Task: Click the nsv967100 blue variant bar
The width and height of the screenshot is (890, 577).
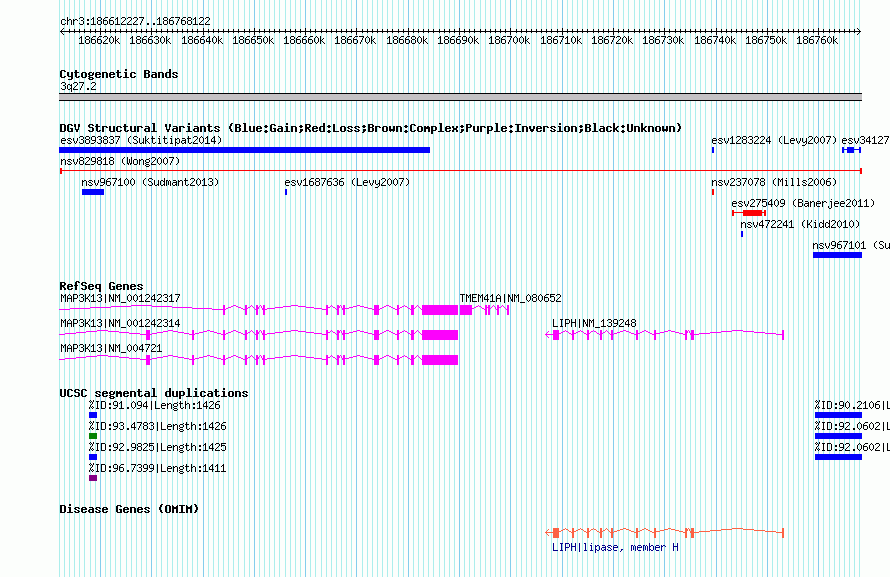Action: 93,192
